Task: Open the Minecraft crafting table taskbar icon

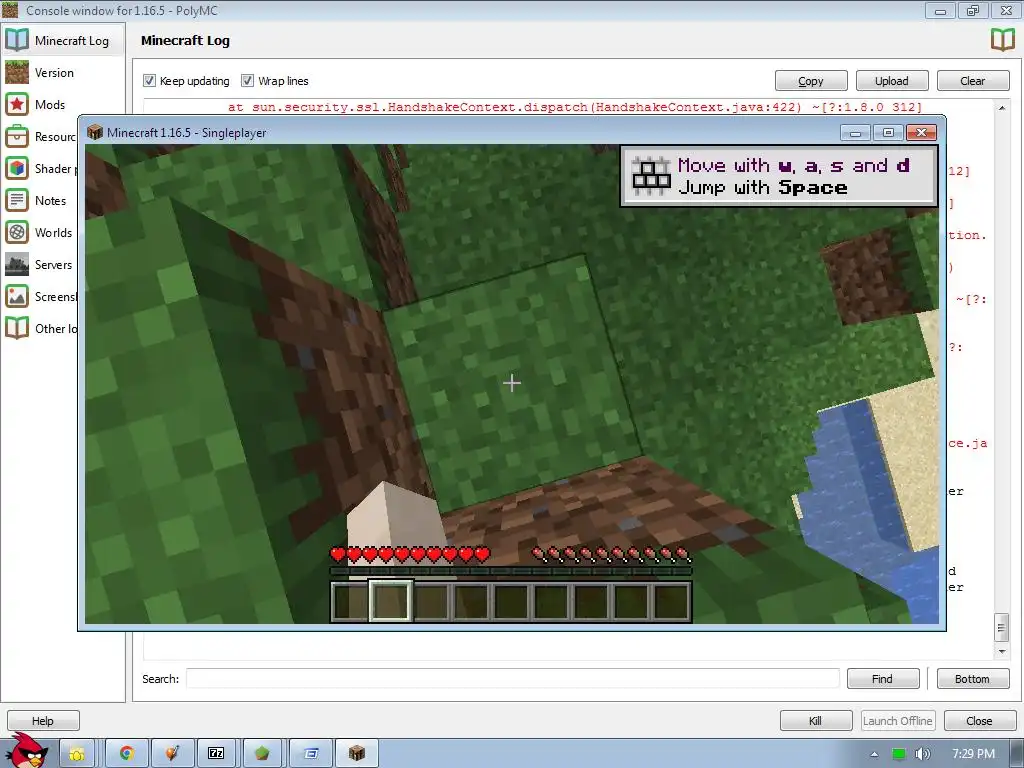Action: click(x=356, y=754)
